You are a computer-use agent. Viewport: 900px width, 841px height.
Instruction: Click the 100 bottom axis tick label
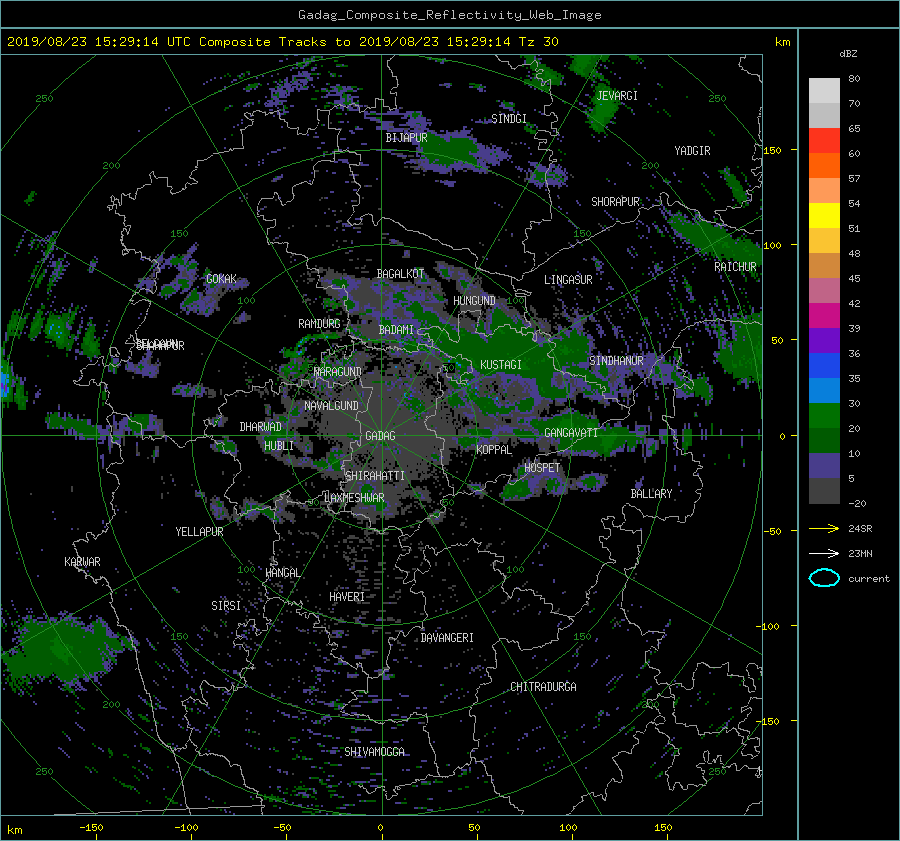[x=568, y=828]
